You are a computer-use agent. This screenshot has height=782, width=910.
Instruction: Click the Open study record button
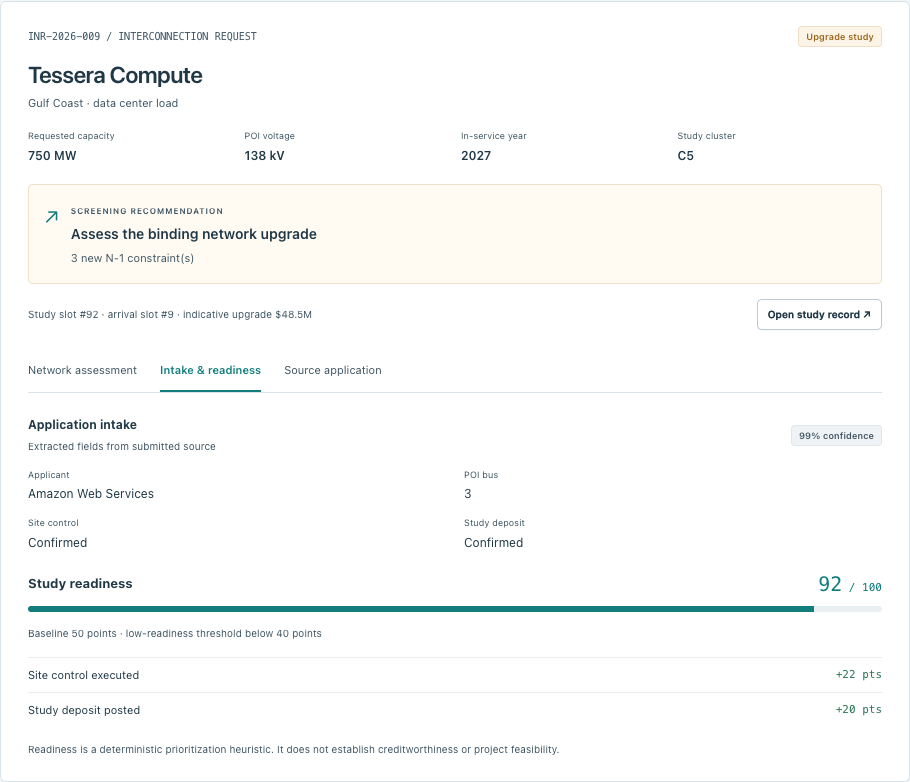[x=819, y=315]
